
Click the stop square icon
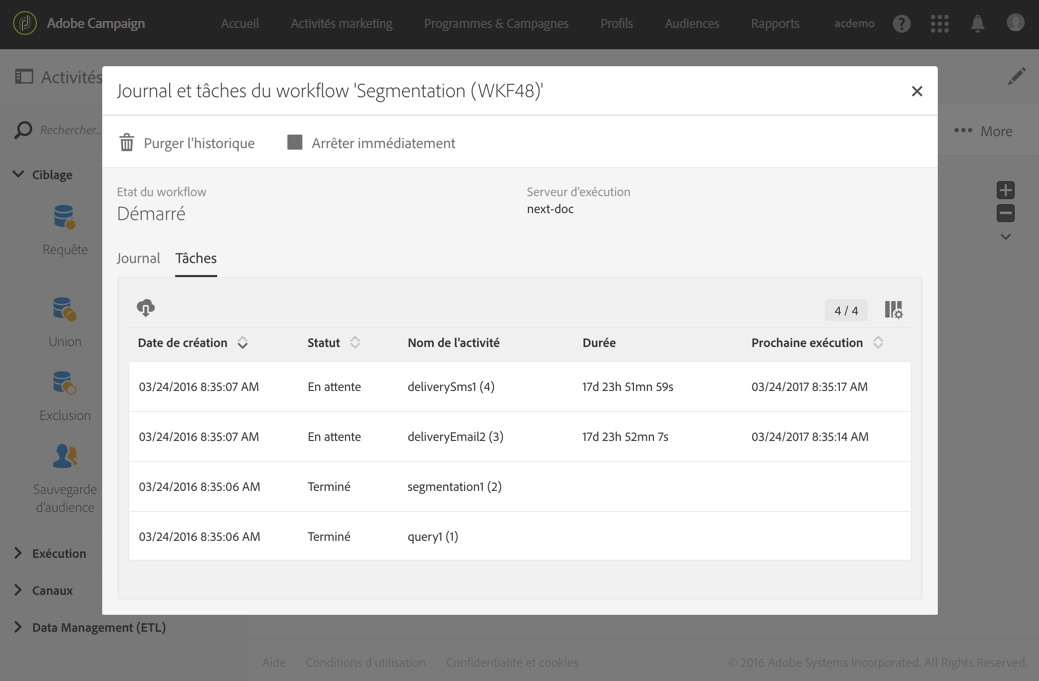295,142
